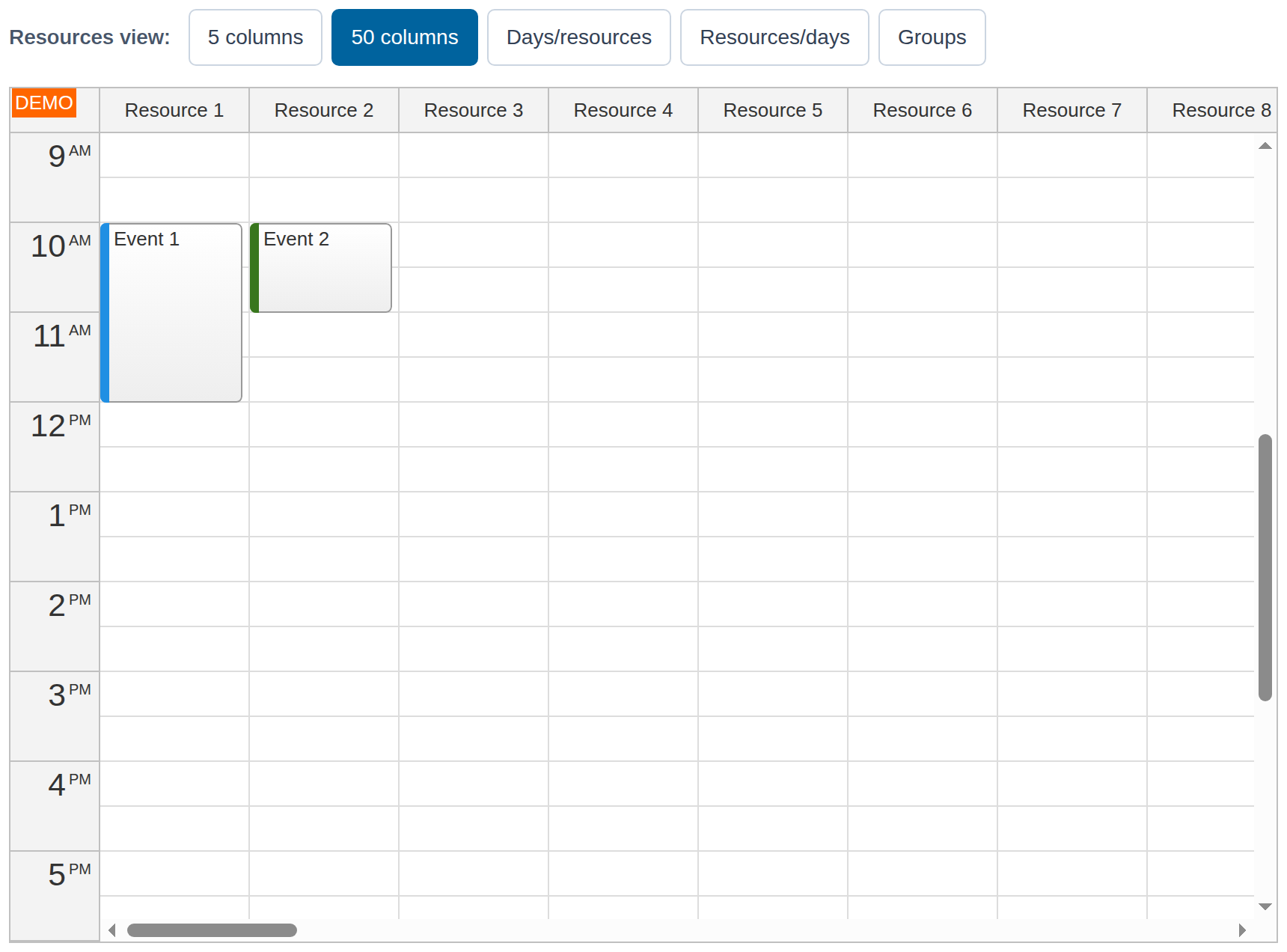Switch to the Groups view
This screenshot has width=1287, height=952.
coord(932,37)
